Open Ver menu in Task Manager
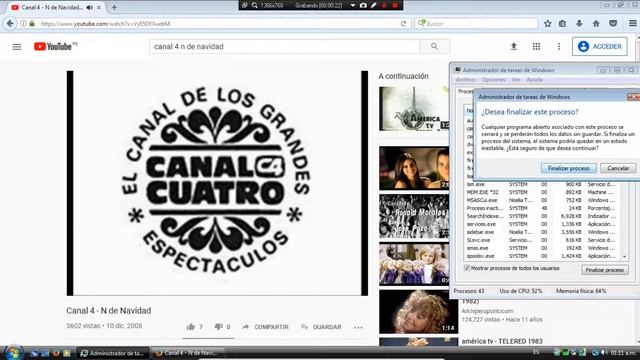640x360 pixels. [516, 80]
